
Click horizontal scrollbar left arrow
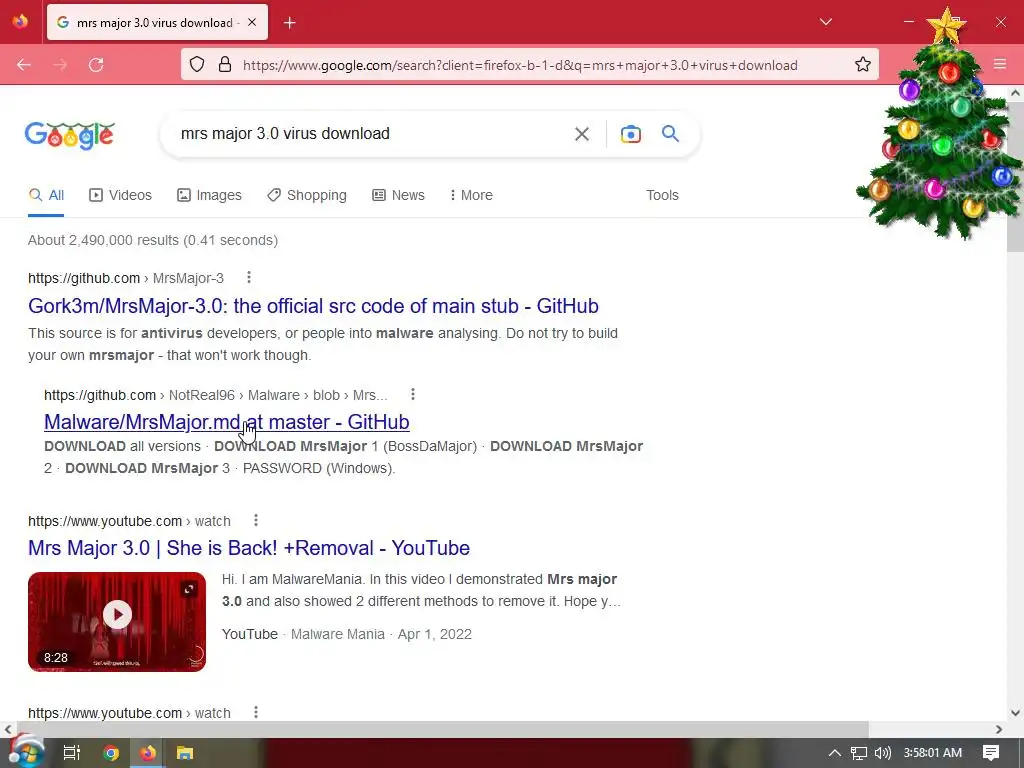point(7,729)
